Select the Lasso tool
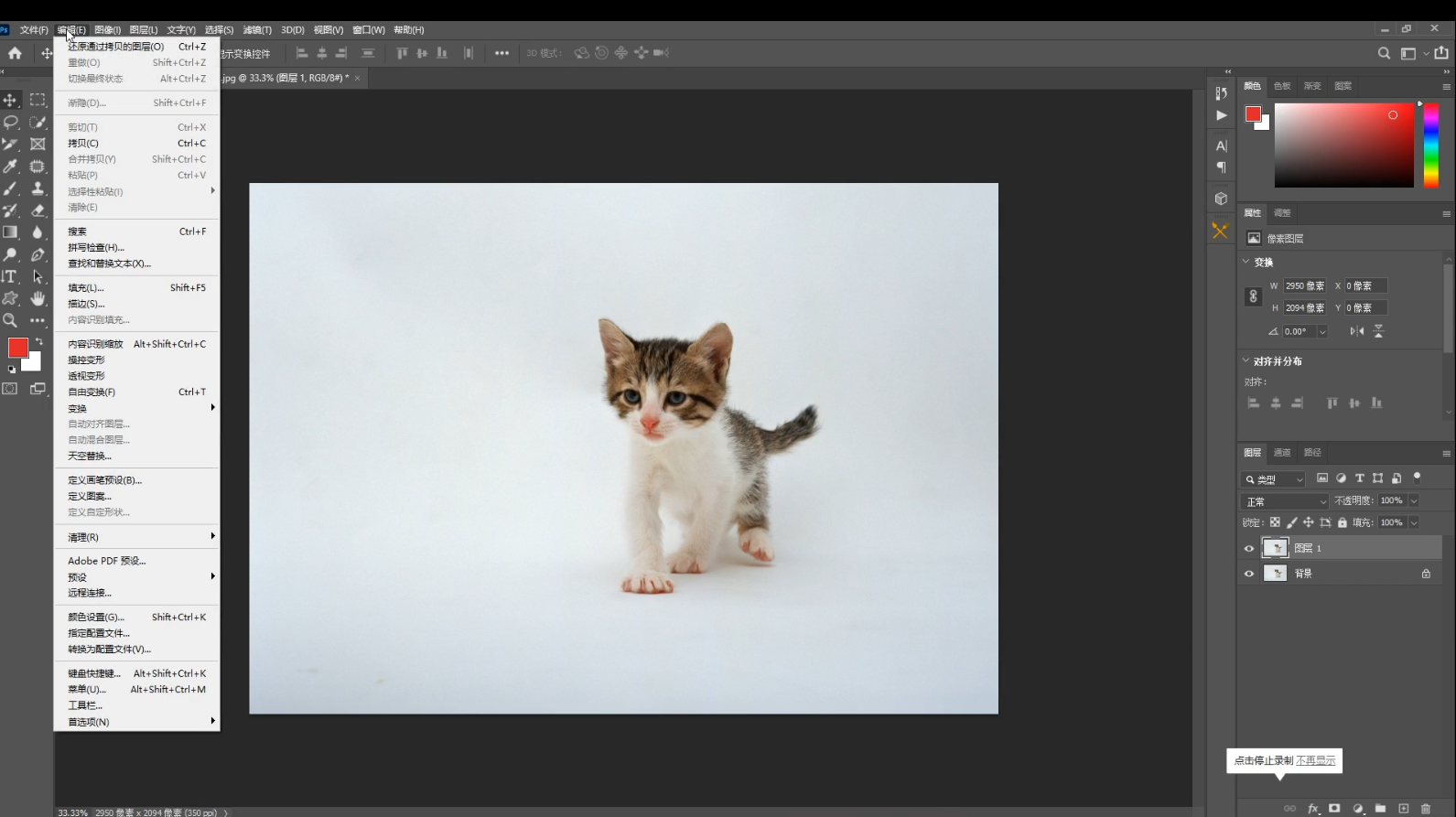Viewport: 1456px width, 817px height. click(x=10, y=122)
